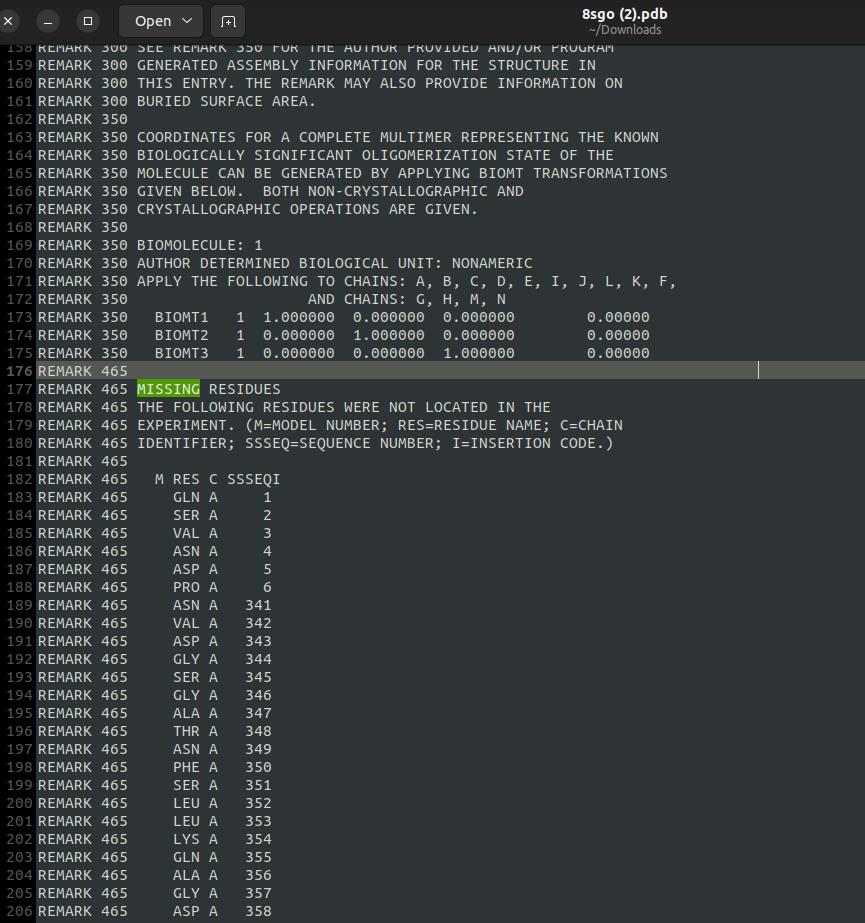Click the M RES C SSSEQI header line
This screenshot has height=923, width=865.
click(217, 479)
